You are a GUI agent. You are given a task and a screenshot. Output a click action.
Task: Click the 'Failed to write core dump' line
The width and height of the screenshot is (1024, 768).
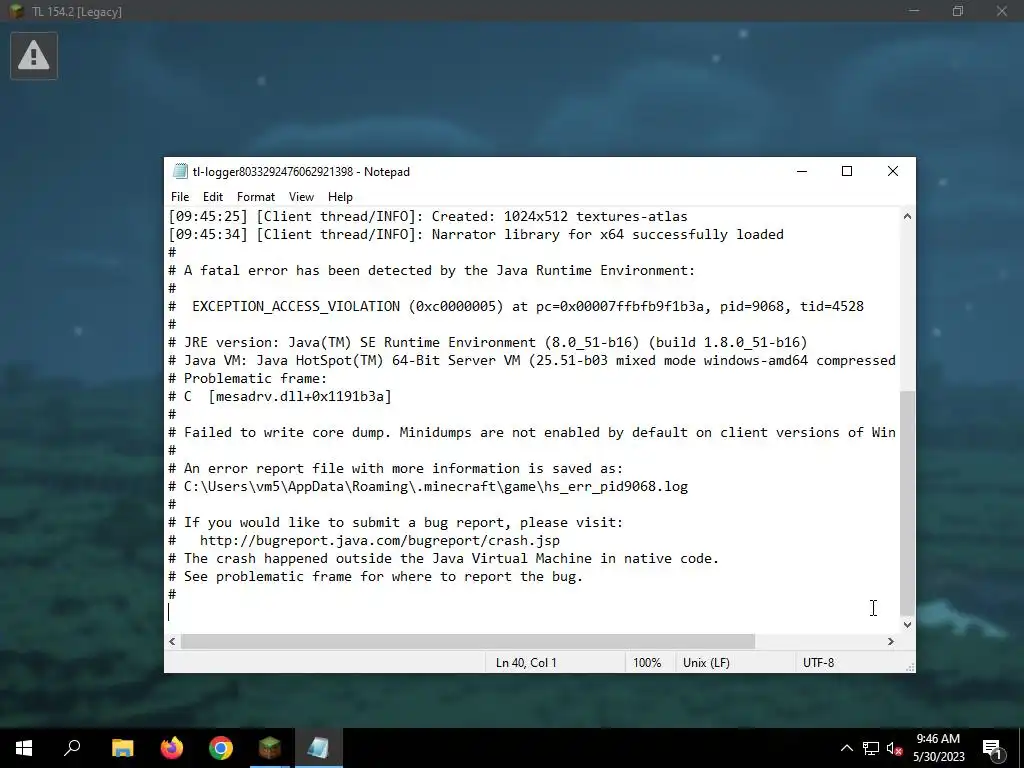click(532, 432)
